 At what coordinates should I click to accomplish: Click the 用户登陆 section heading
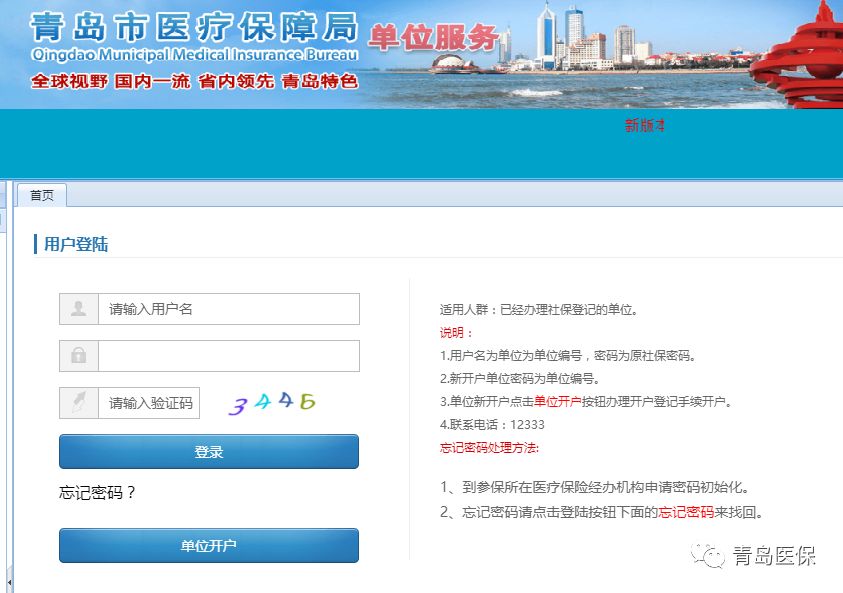pyautogui.click(x=76, y=244)
